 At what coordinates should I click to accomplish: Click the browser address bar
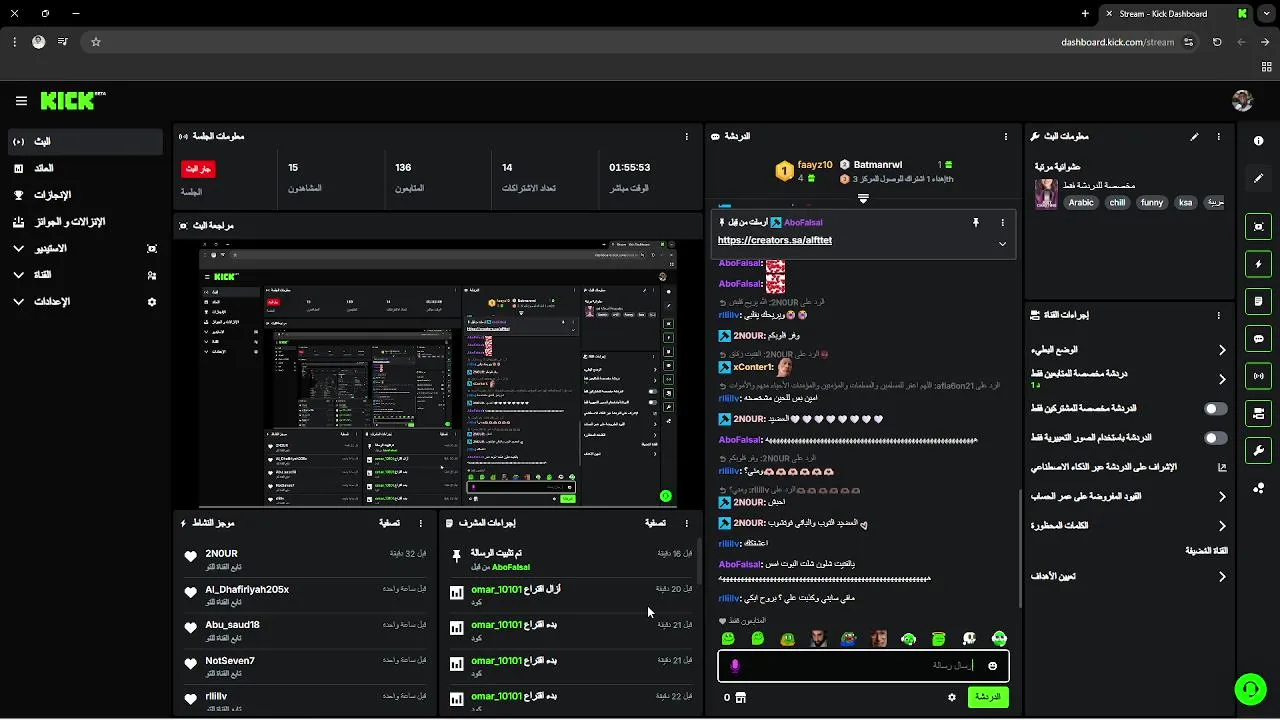tap(640, 42)
